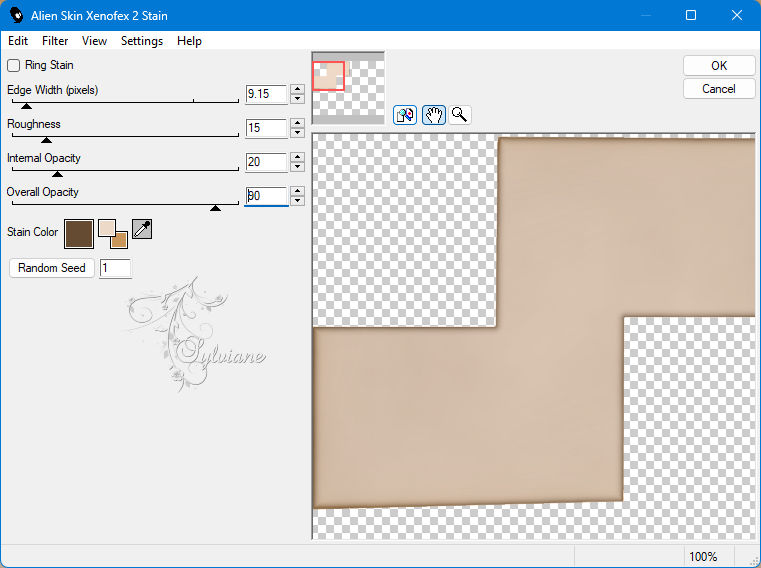Increase Roughness with up arrow

(x=298, y=123)
